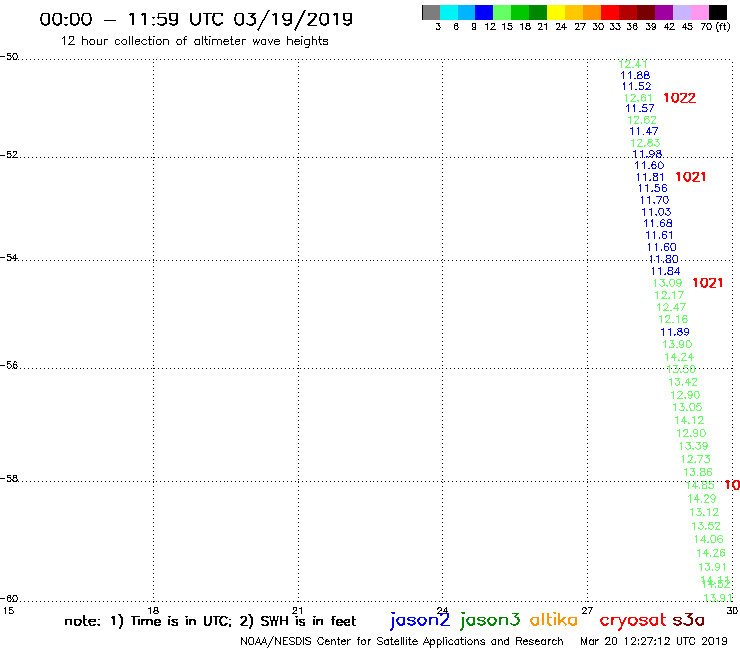The width and height of the screenshot is (740, 650).
Task: Click the green value 13.39
Action: tap(693, 447)
